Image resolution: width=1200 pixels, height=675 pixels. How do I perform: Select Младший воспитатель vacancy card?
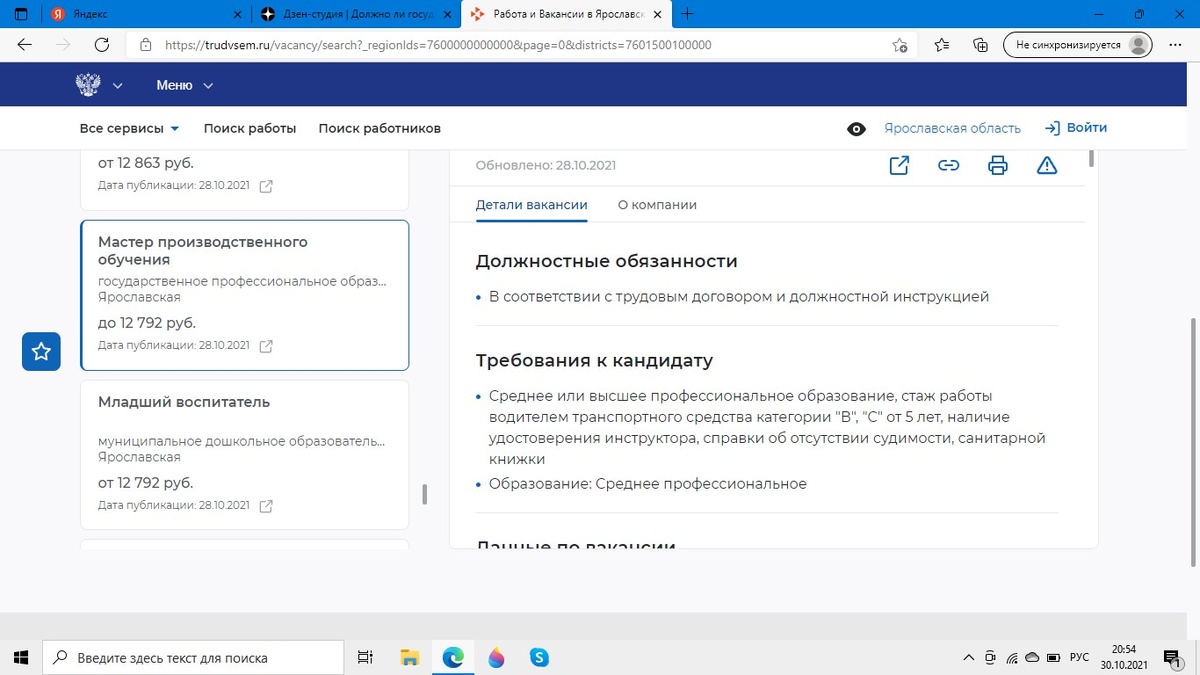coord(245,454)
